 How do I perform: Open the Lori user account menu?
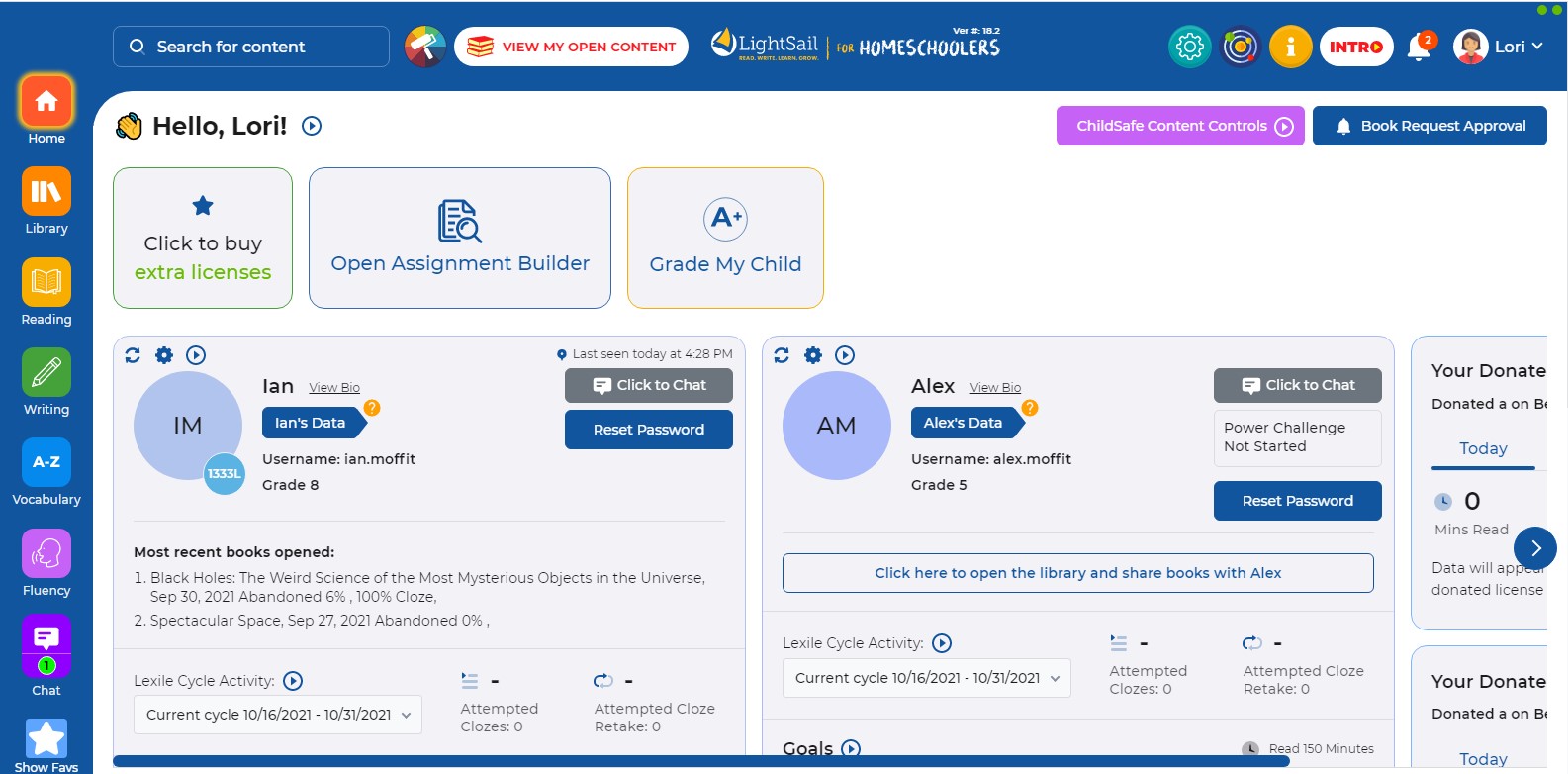[x=1498, y=47]
